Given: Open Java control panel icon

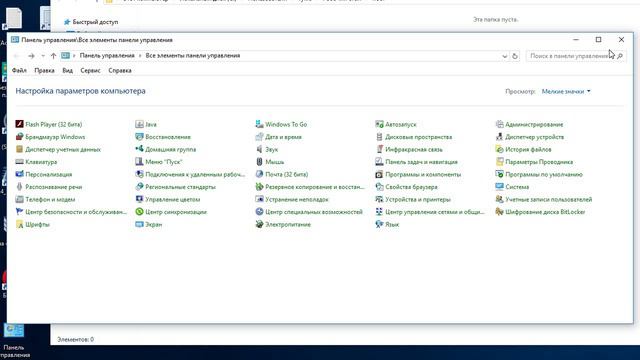Looking at the screenshot, I should click(139, 124).
